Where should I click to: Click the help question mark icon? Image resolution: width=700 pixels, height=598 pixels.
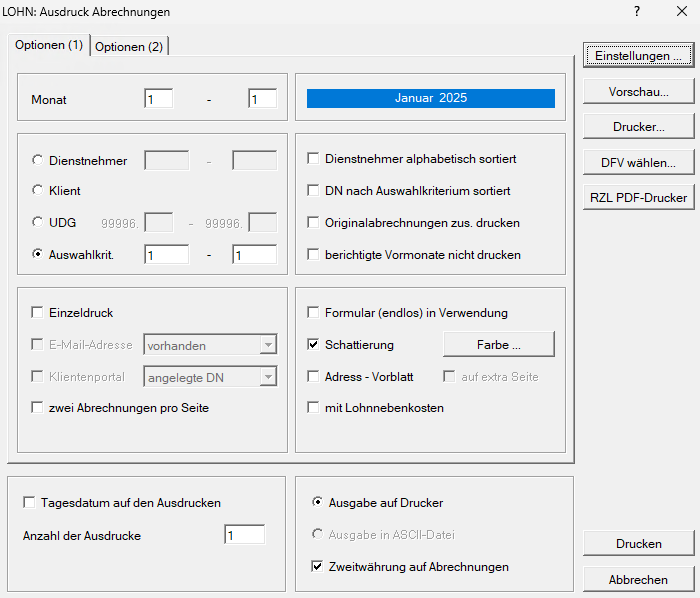click(x=637, y=12)
